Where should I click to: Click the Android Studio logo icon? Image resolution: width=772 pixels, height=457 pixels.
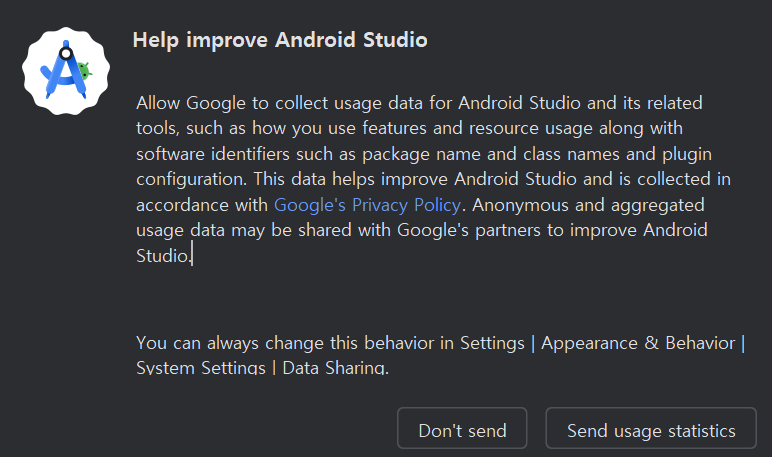[66, 71]
